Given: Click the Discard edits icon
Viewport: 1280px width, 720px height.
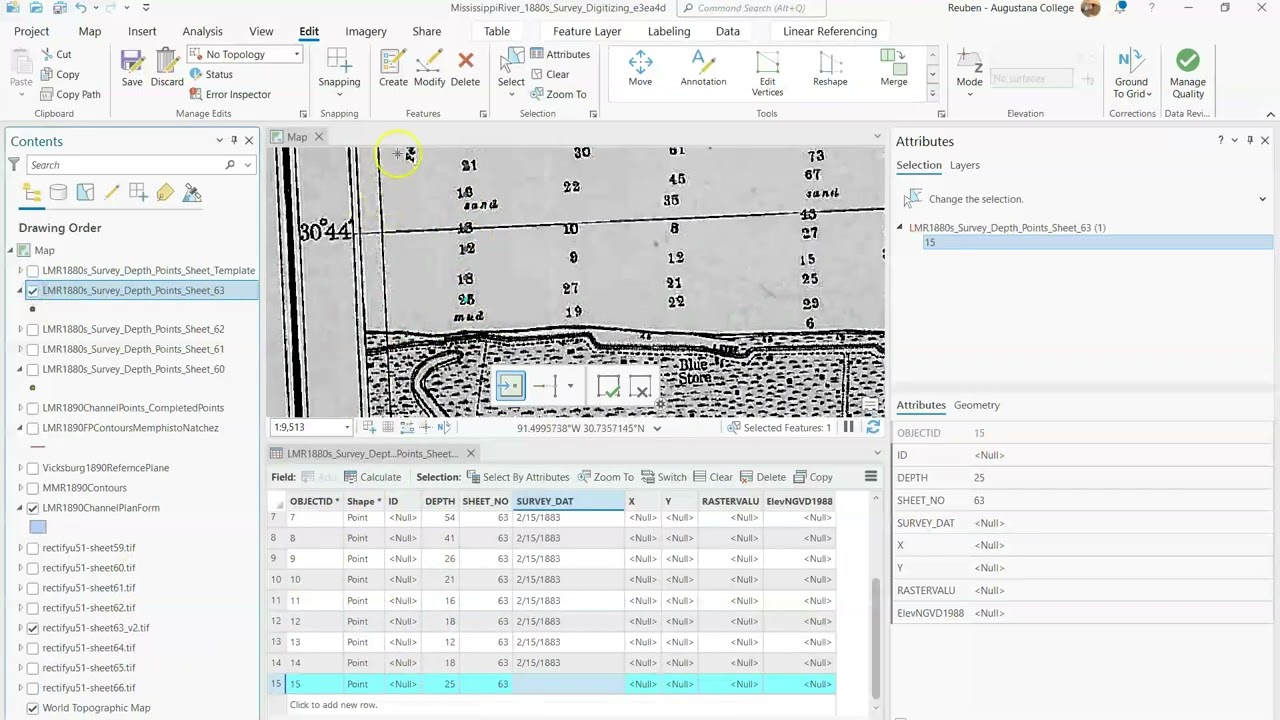Looking at the screenshot, I should pyautogui.click(x=167, y=62).
